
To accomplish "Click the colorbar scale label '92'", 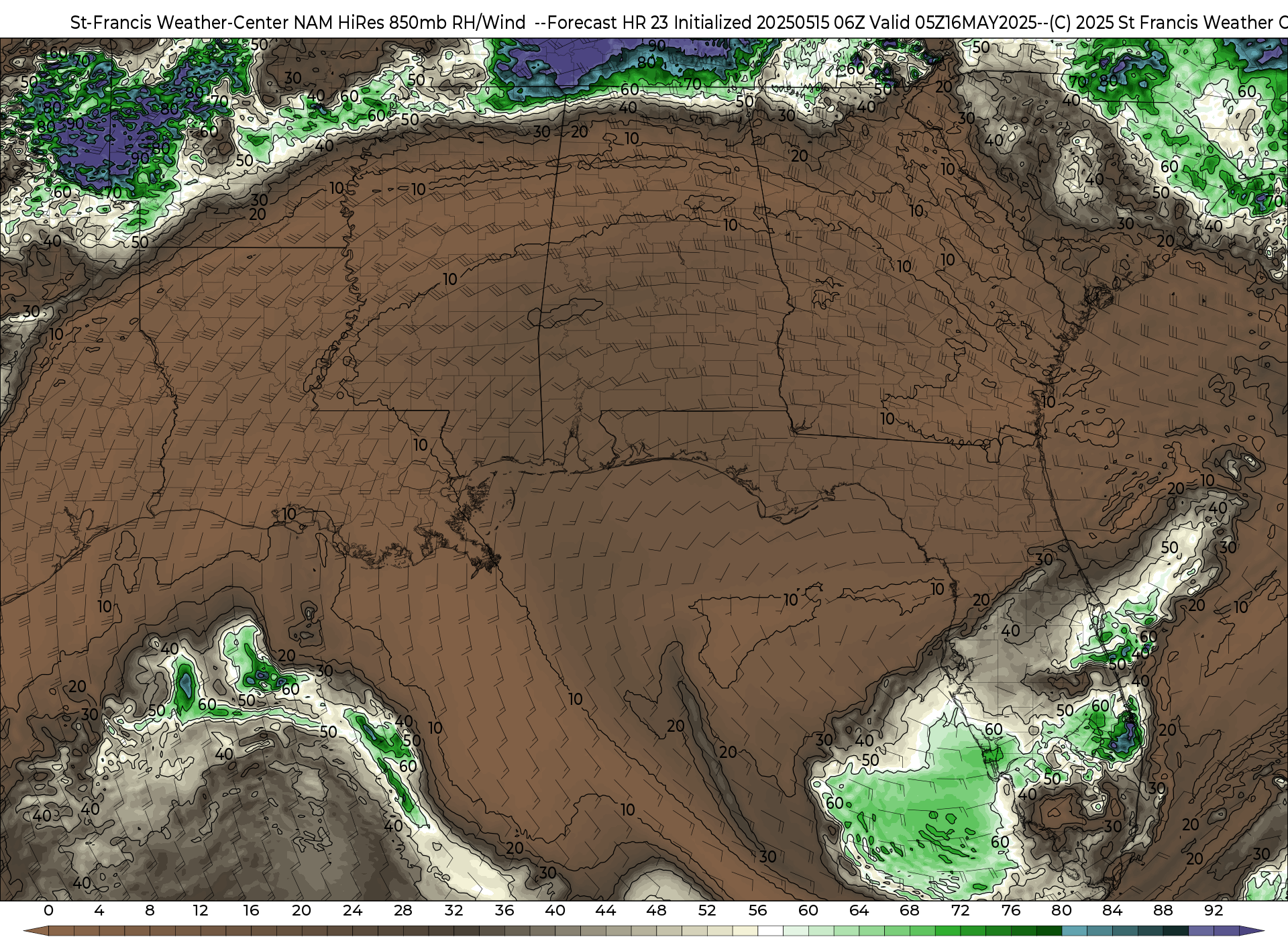I will pyautogui.click(x=1214, y=910).
